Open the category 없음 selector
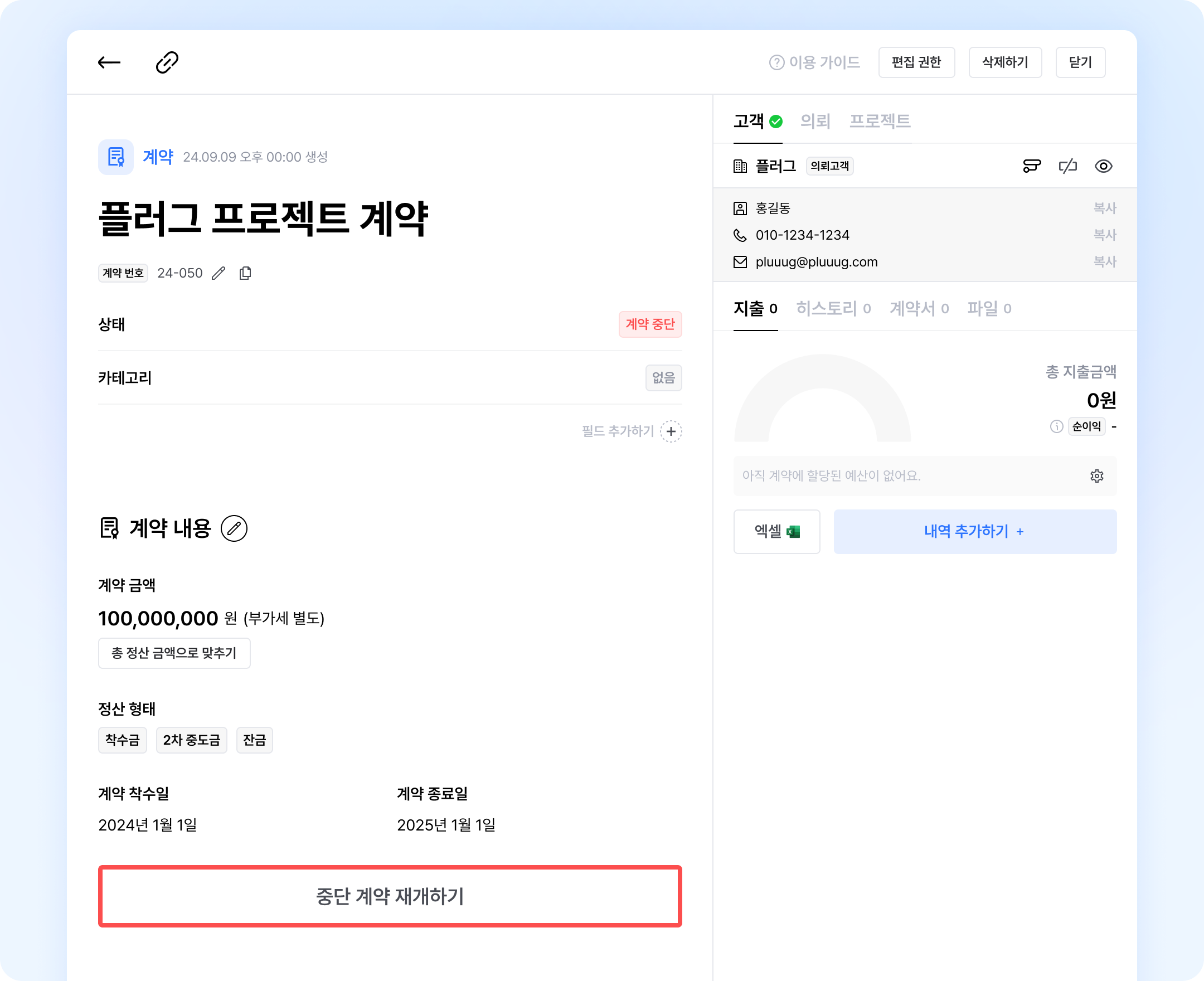Viewport: 1204px width, 981px height. pos(663,377)
